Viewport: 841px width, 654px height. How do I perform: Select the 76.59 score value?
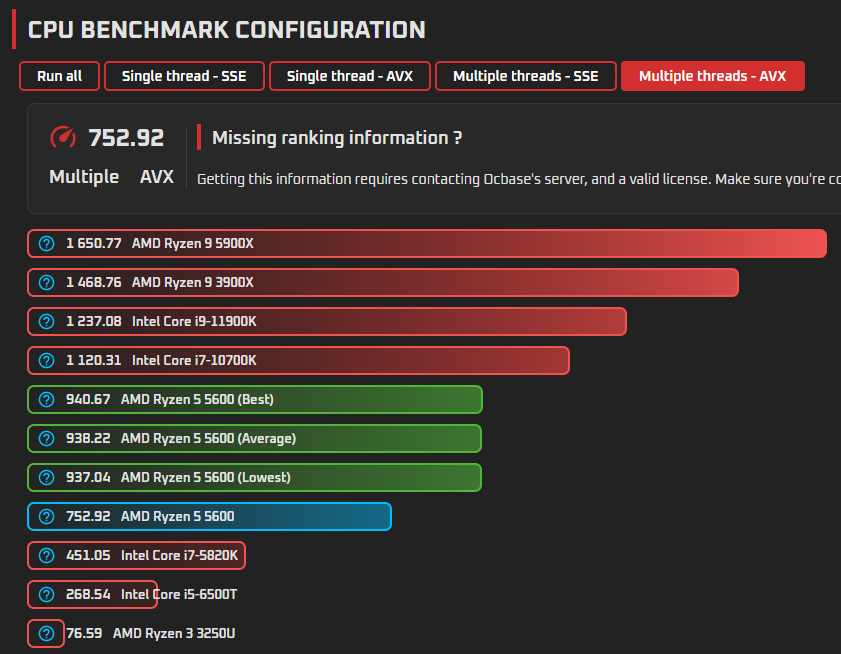click(x=84, y=634)
